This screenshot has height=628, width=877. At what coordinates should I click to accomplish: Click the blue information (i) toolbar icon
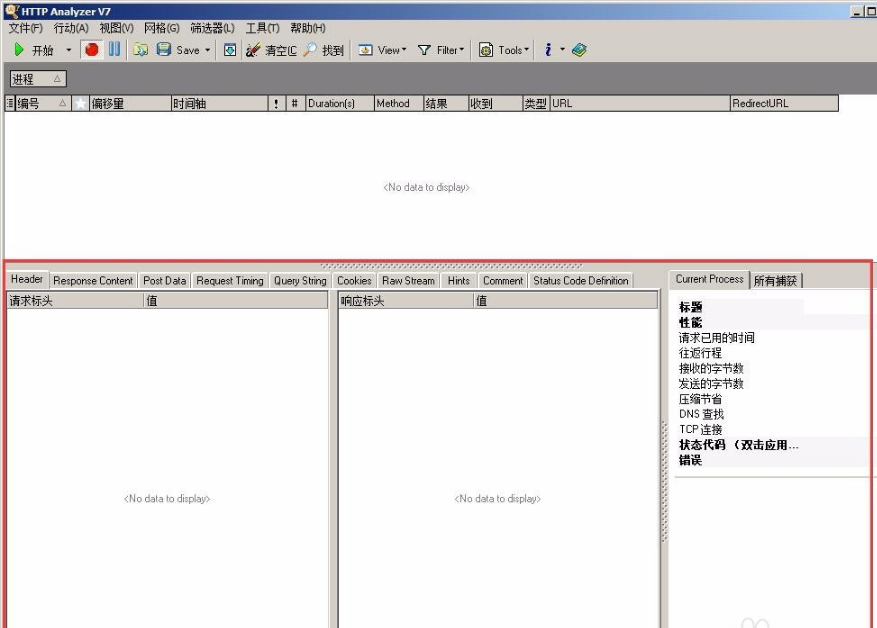point(549,49)
